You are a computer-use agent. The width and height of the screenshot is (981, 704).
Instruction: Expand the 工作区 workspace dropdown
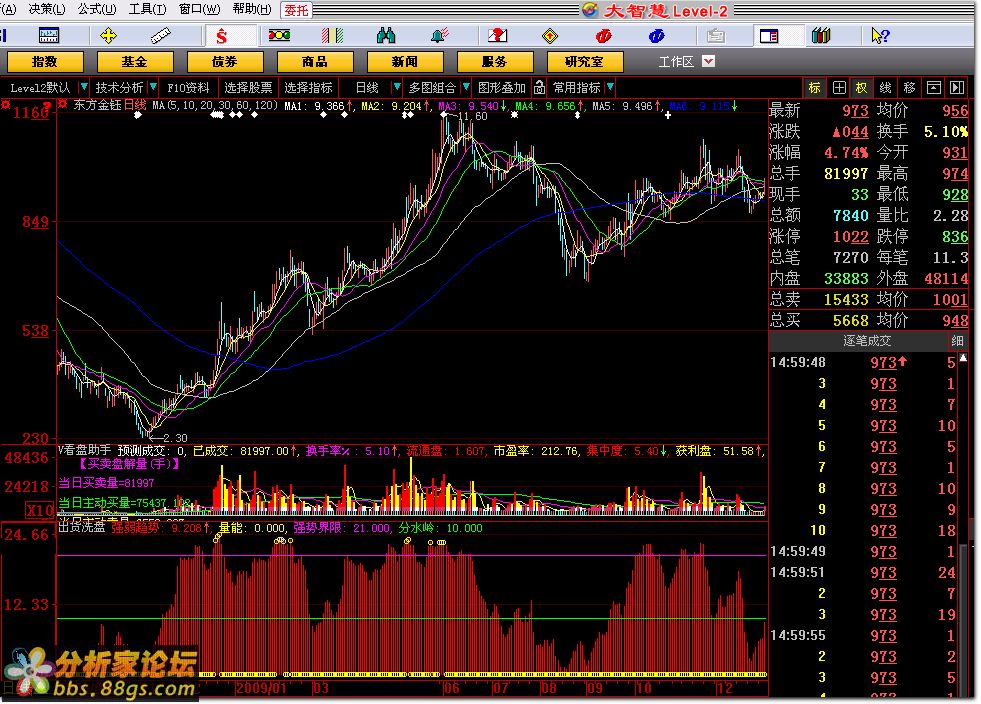click(x=708, y=61)
